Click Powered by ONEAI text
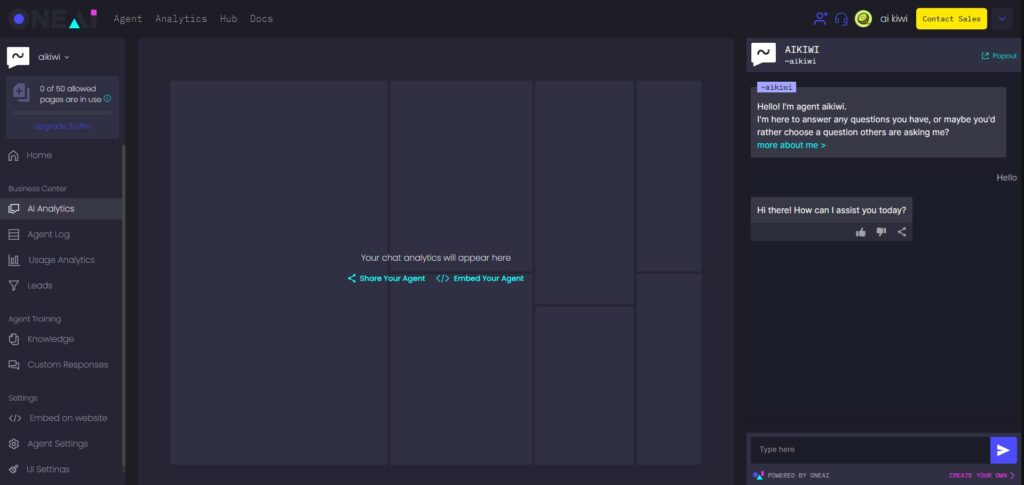 [799, 476]
